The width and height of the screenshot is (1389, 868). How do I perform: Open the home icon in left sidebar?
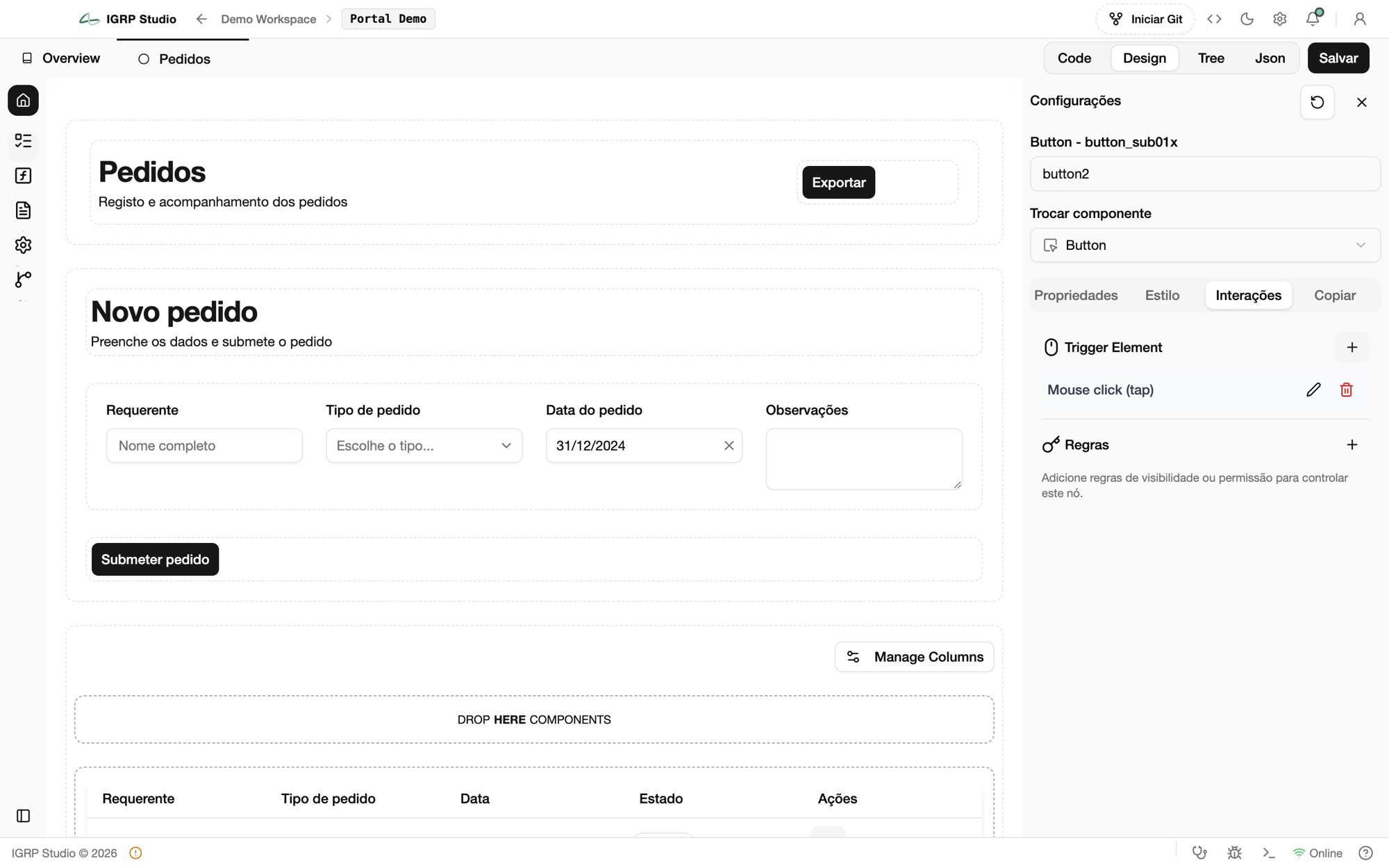pos(23,101)
